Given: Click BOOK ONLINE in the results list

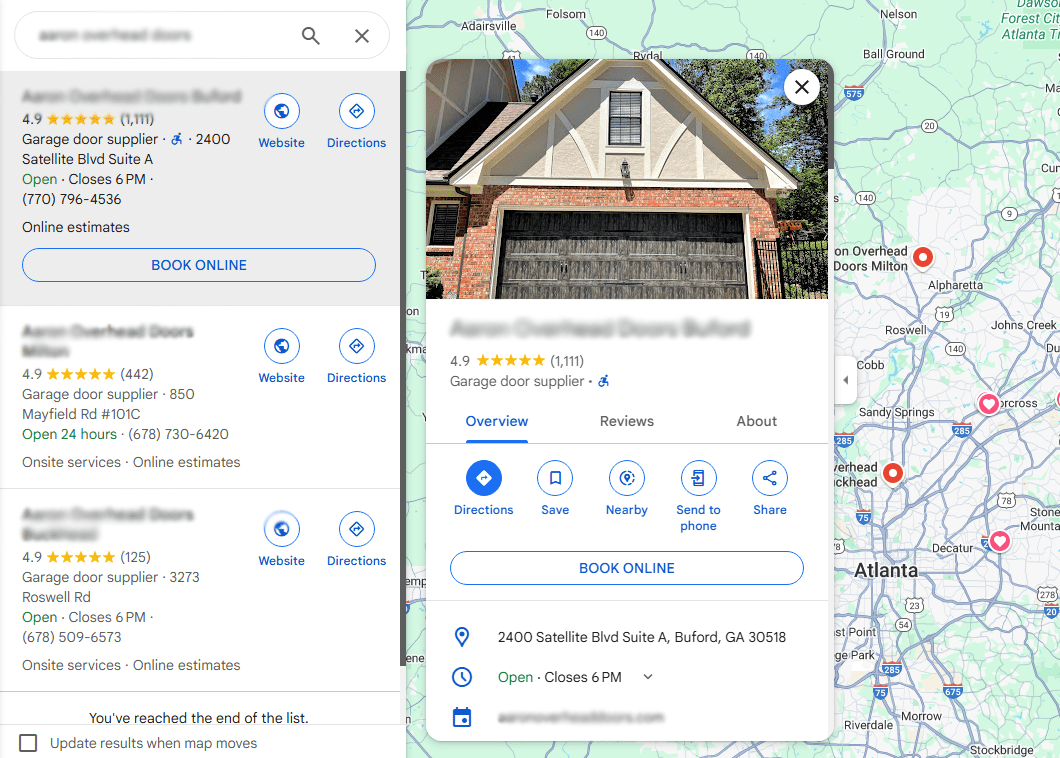Looking at the screenshot, I should click(x=199, y=265).
